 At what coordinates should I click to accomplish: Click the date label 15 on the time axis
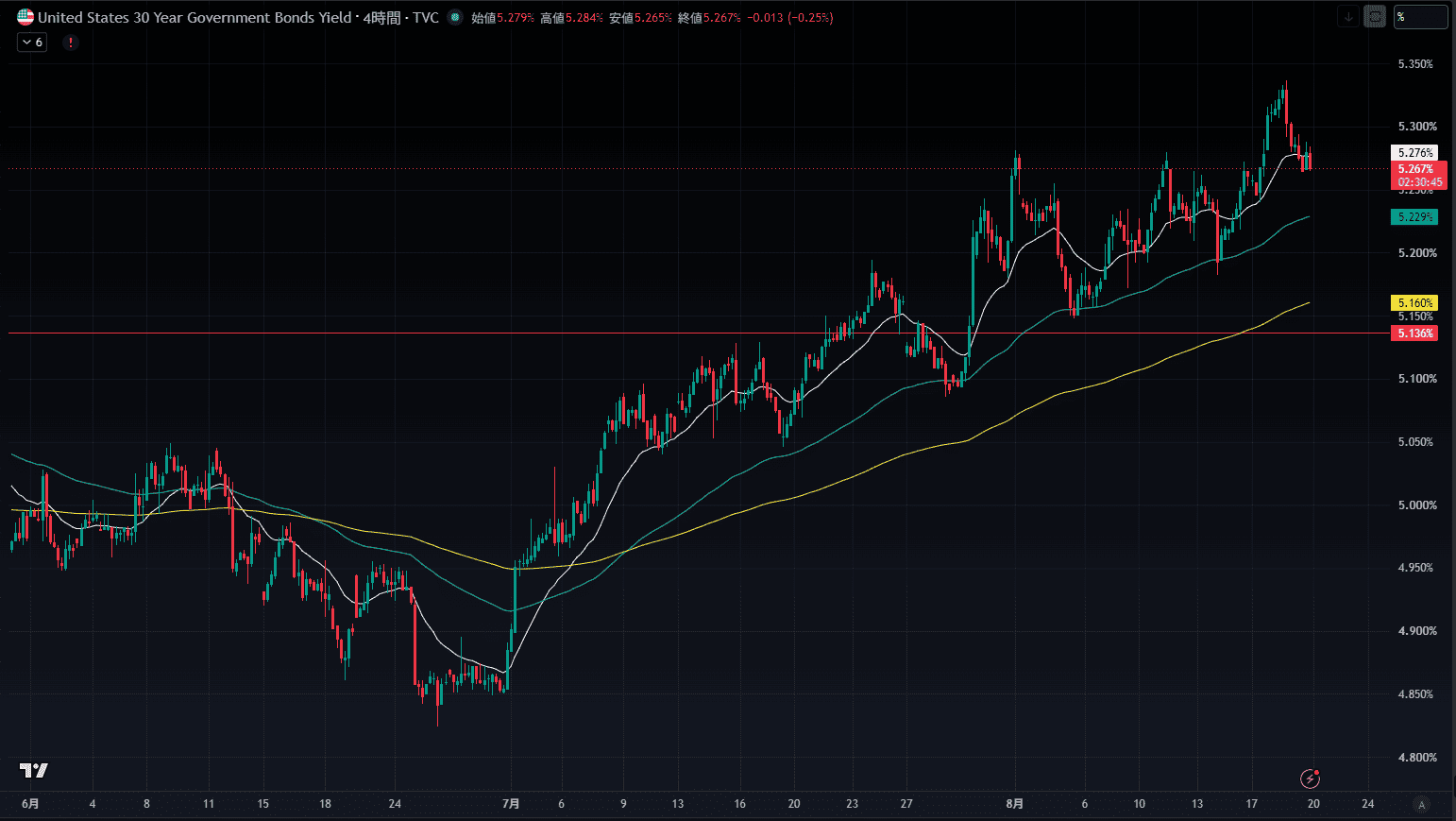262,804
